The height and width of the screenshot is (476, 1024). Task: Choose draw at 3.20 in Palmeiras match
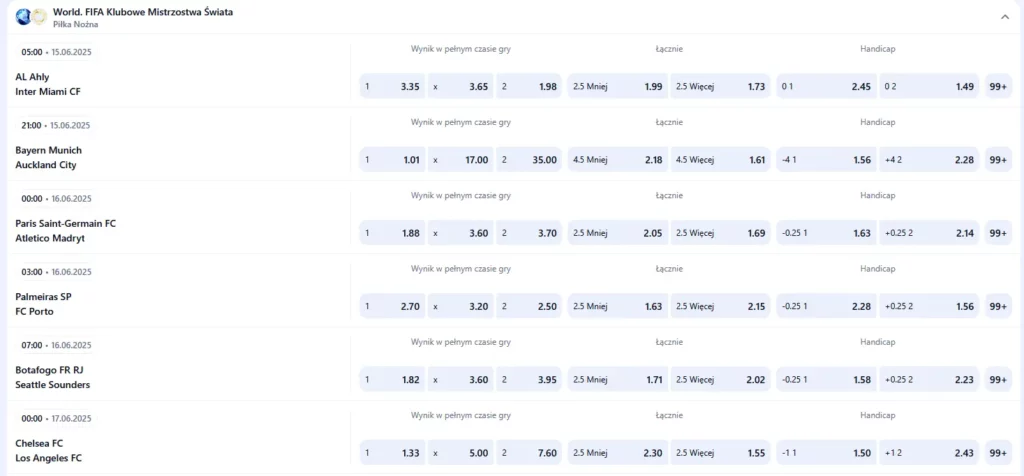pyautogui.click(x=460, y=306)
